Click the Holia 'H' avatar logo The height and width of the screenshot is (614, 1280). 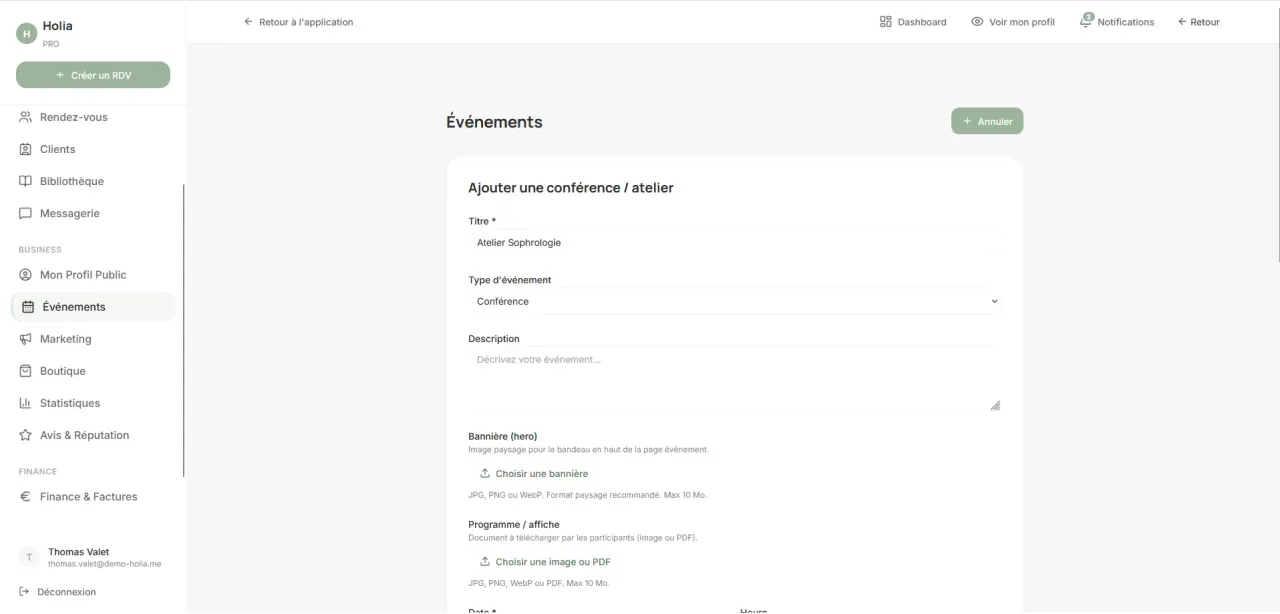click(26, 33)
